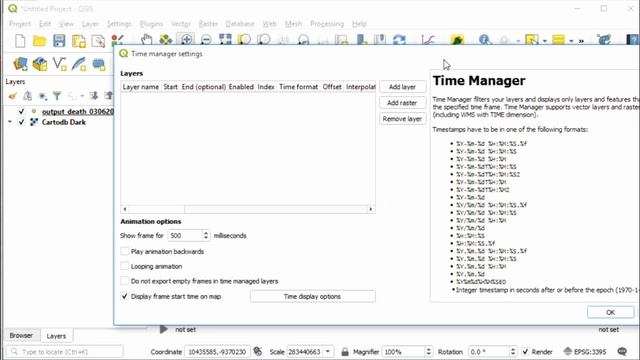Toggle the Render checkbox in status bar

pos(525,351)
